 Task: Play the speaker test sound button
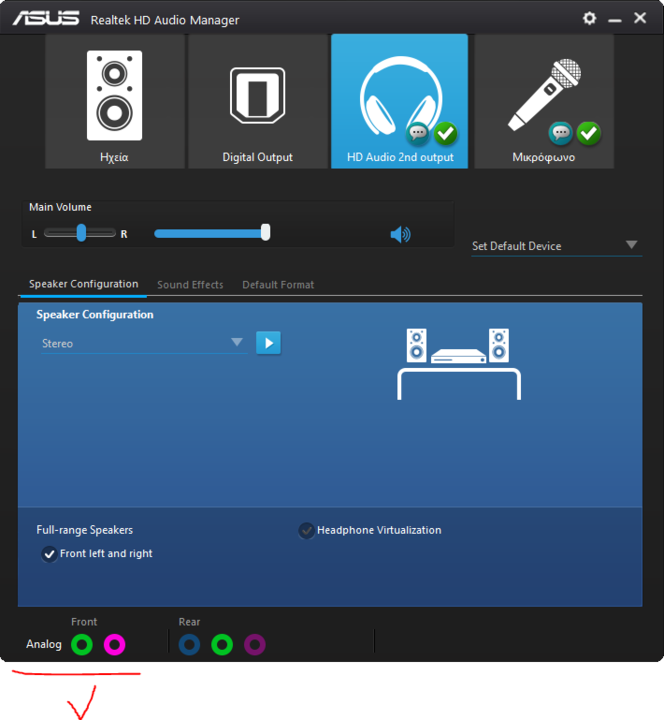[268, 343]
